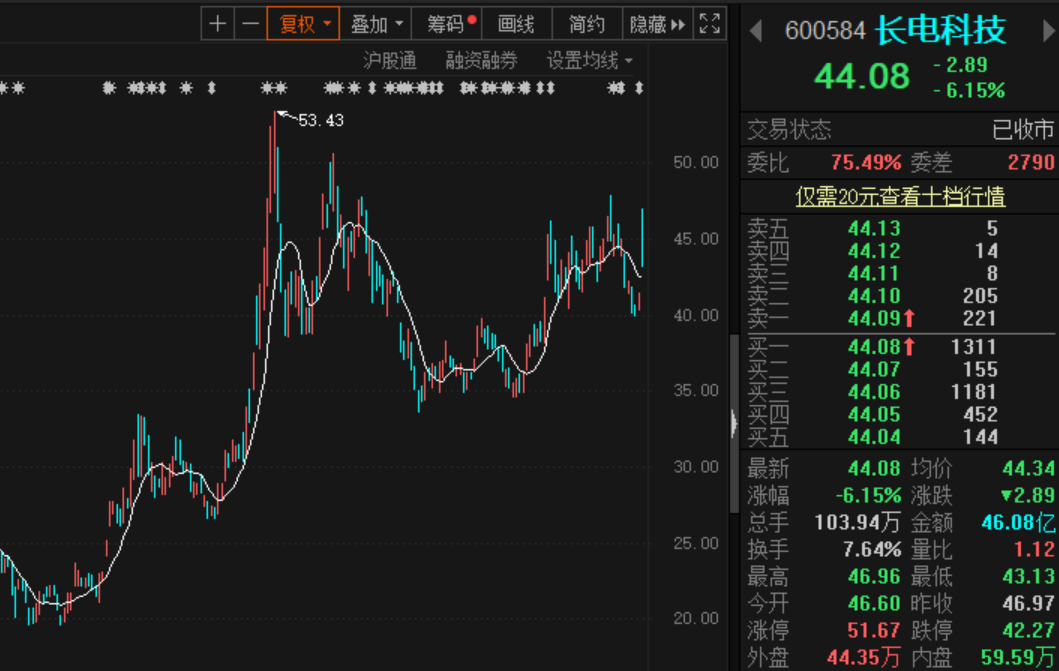Image resolution: width=1059 pixels, height=671 pixels.
Task: Select 买四 price 44.05
Action: [x=874, y=414]
